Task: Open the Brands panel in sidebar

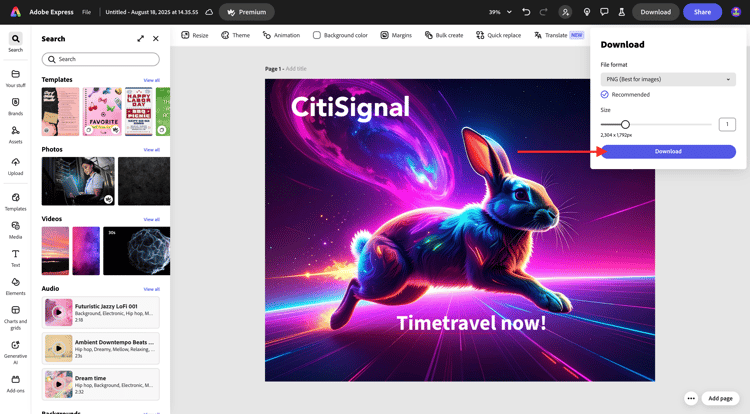Action: [15, 106]
